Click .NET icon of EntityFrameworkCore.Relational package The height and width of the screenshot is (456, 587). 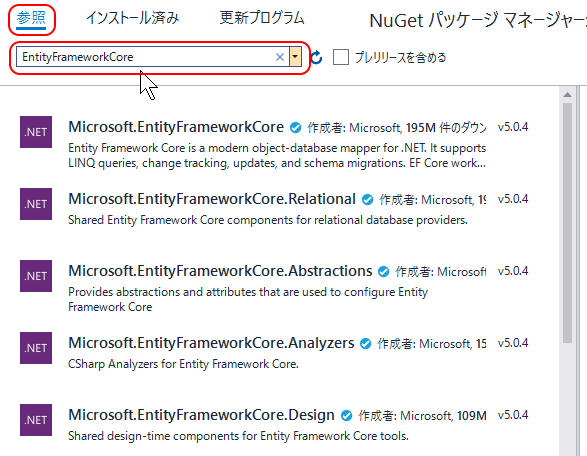coord(36,204)
